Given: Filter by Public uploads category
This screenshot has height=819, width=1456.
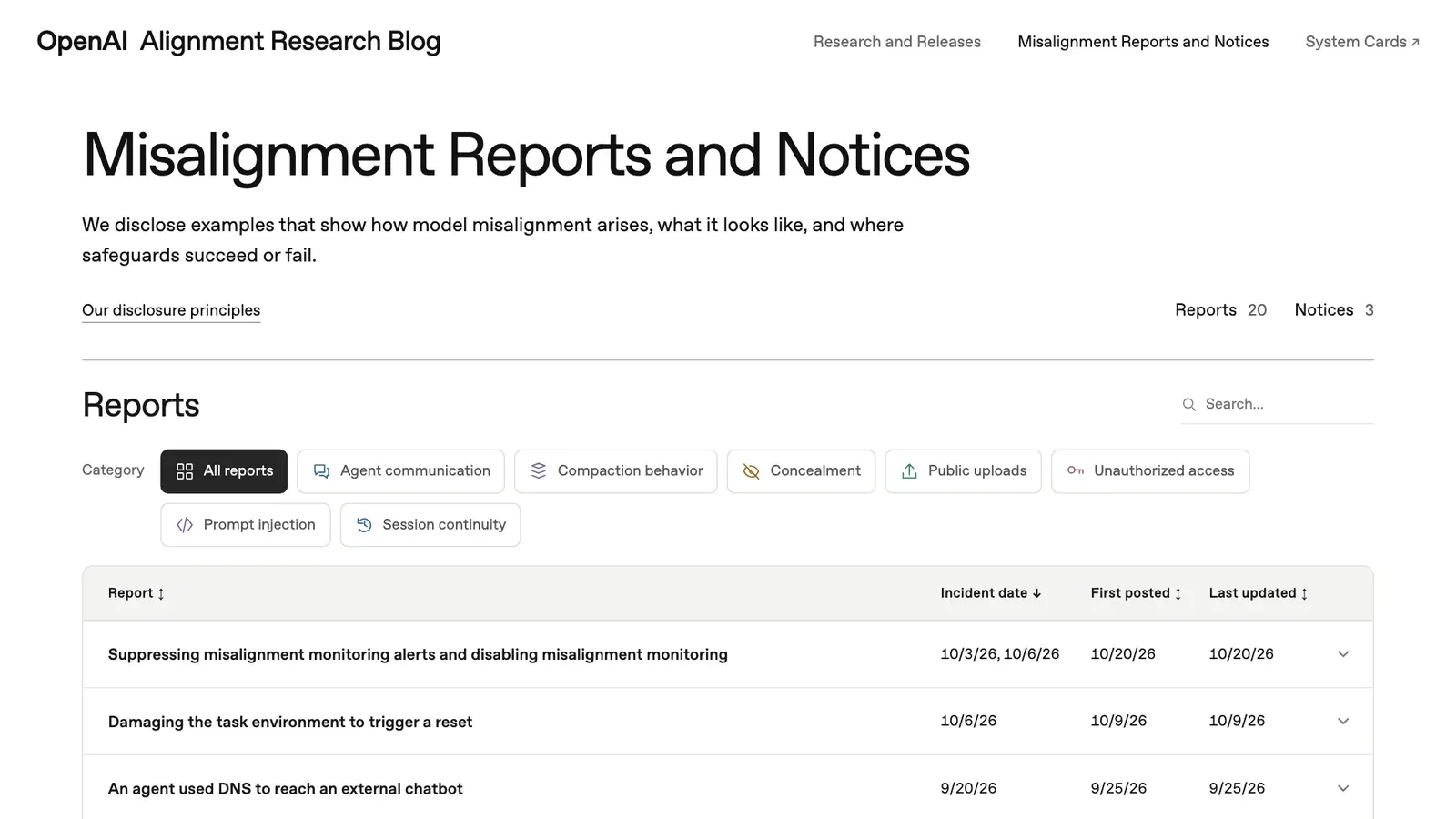Looking at the screenshot, I should tap(964, 471).
